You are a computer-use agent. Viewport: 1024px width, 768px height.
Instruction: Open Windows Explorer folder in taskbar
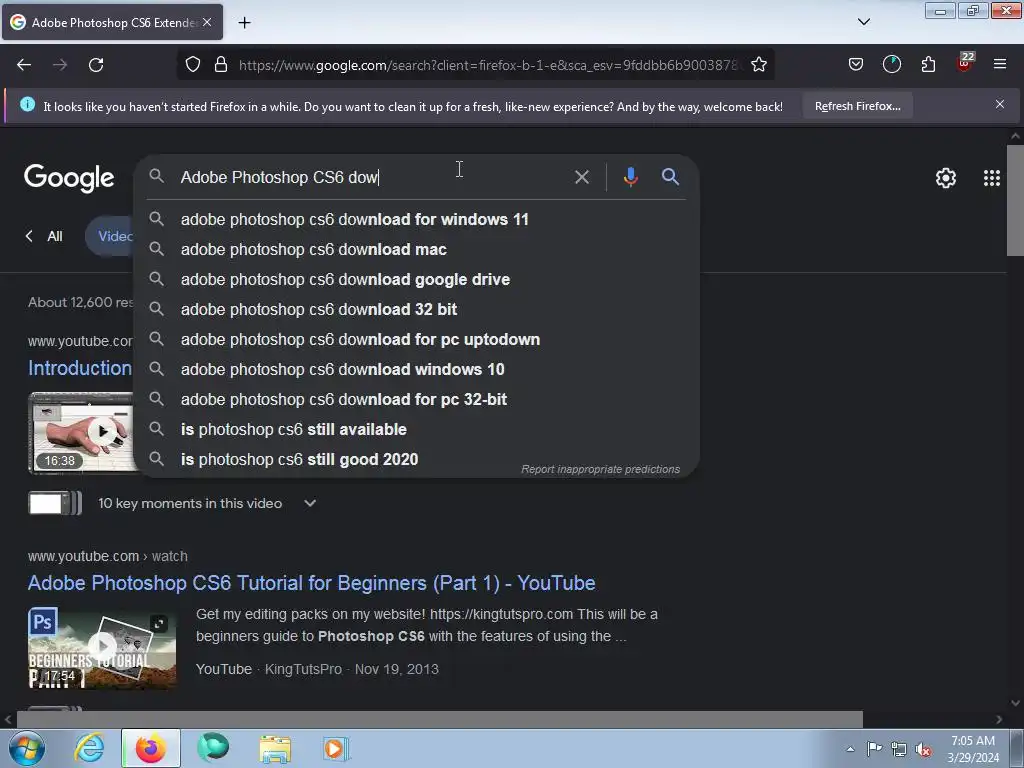[x=275, y=748]
